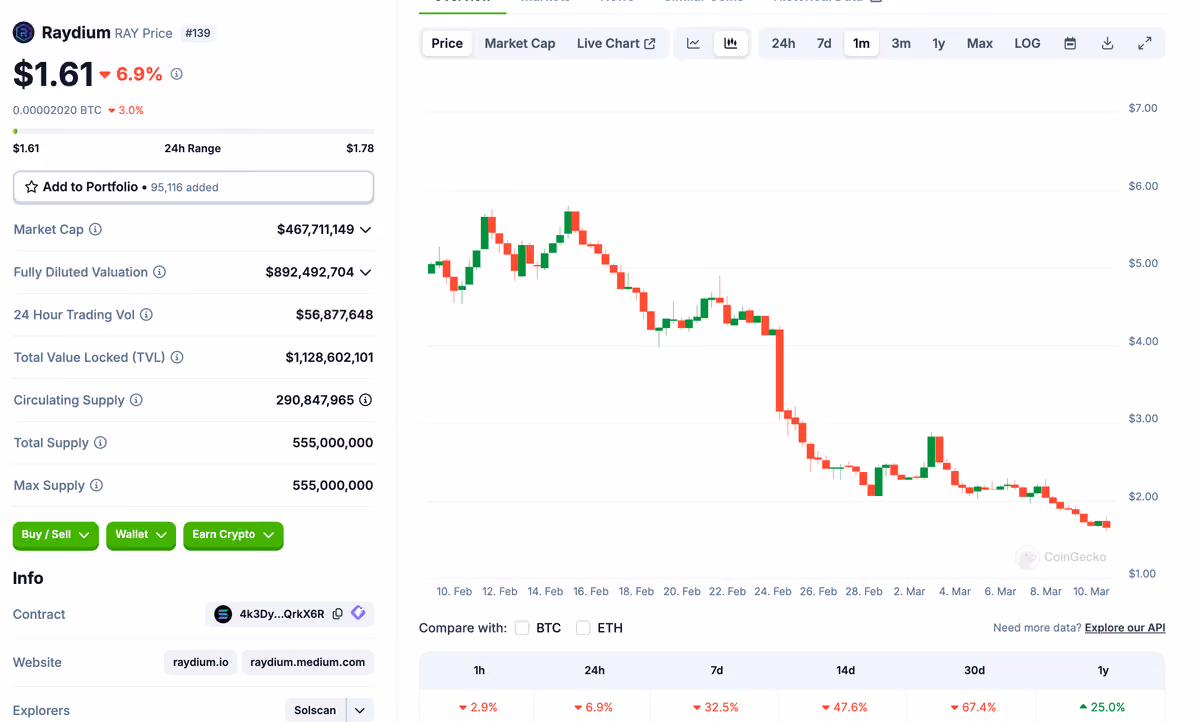Open the Earn Crypto dropdown
Image resolution: width=1200 pixels, height=722 pixels.
click(x=233, y=535)
